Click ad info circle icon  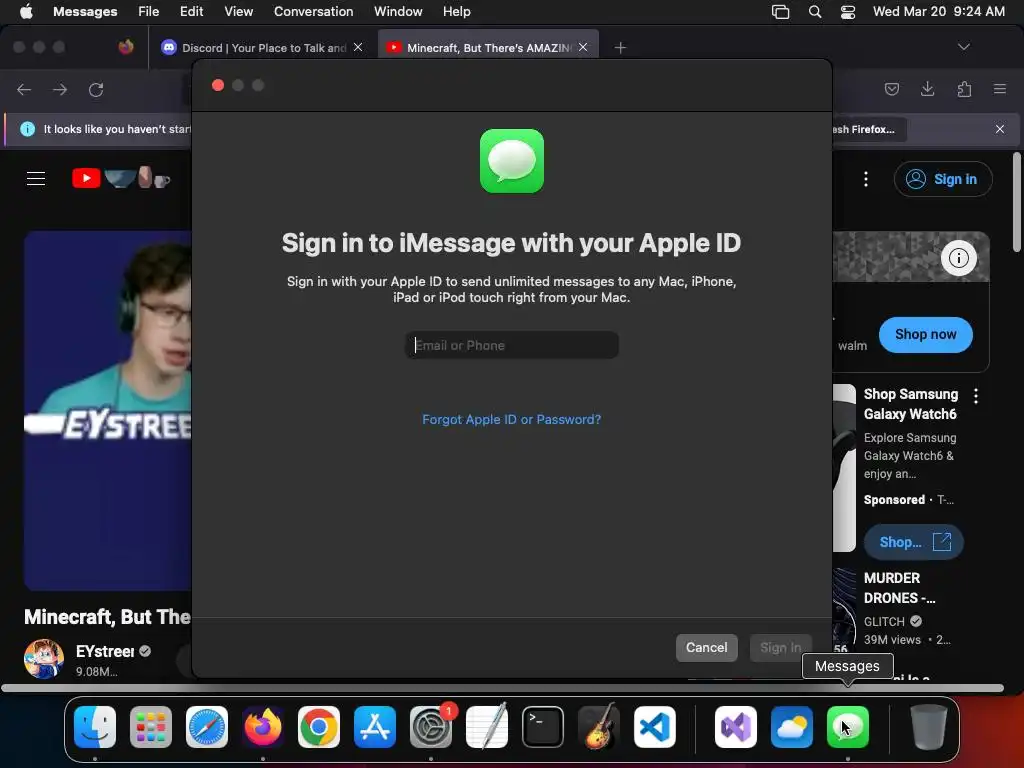point(959,258)
